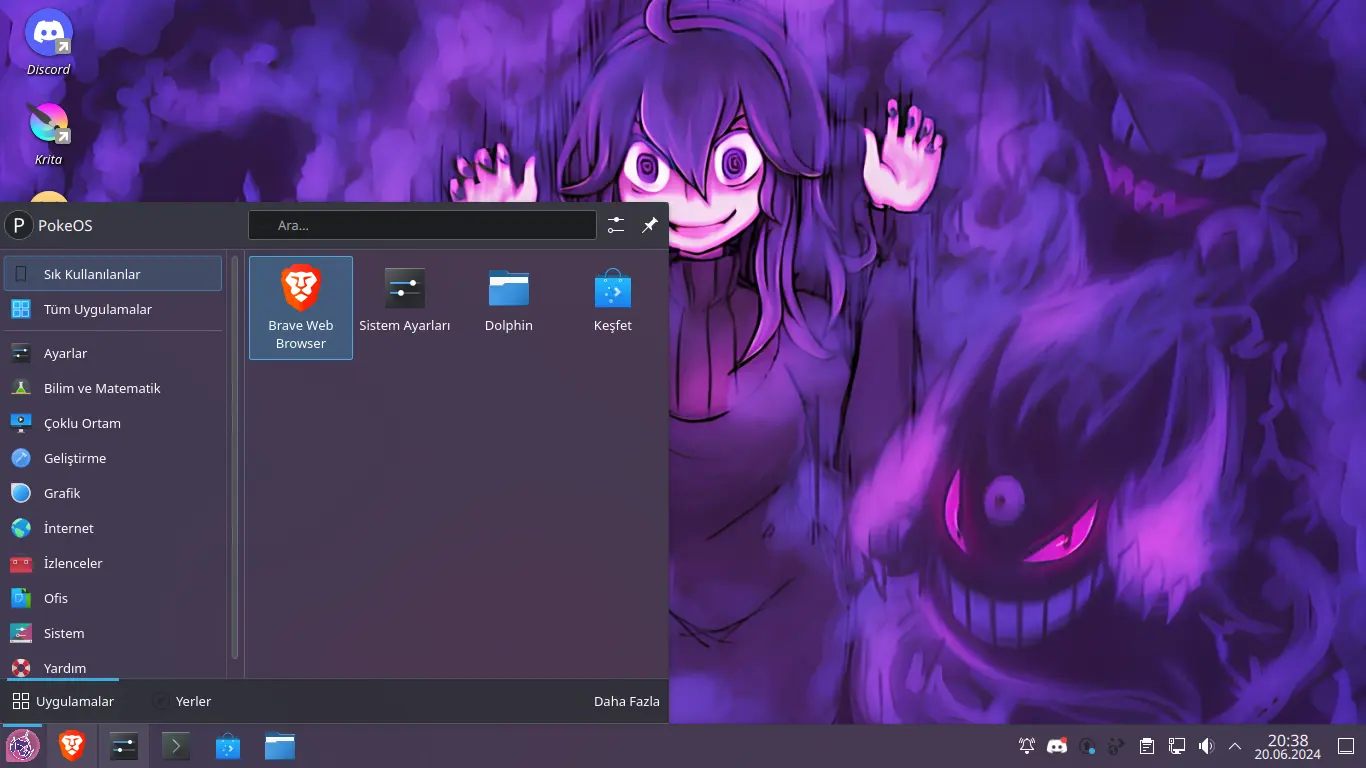Open the İnternet category
Screen dimensions: 1366x768
coord(113,528)
